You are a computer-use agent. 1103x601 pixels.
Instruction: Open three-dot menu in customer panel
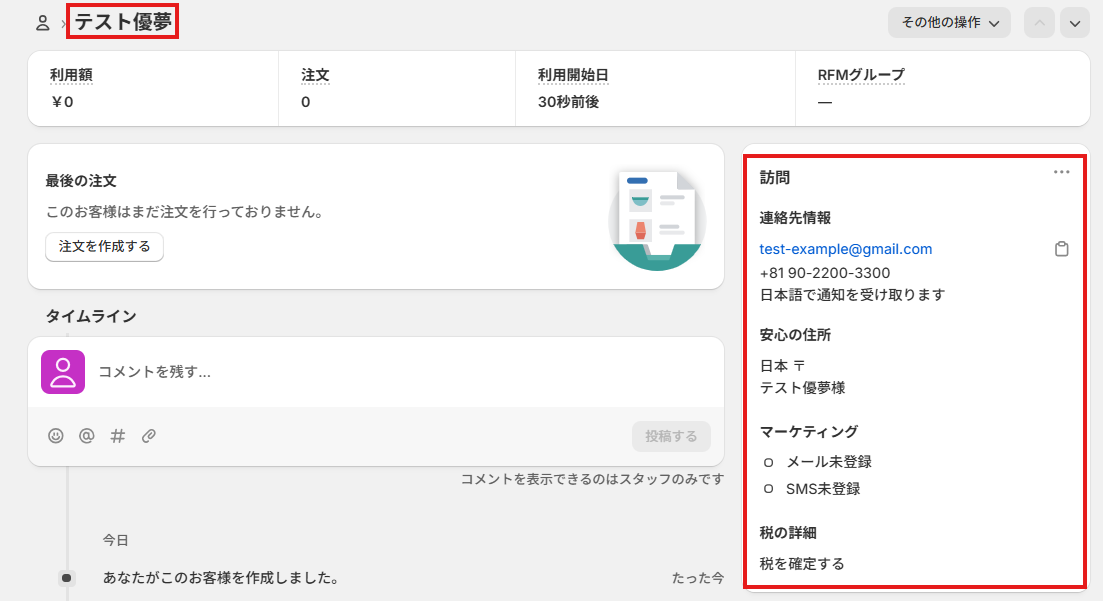pyautogui.click(x=1061, y=172)
